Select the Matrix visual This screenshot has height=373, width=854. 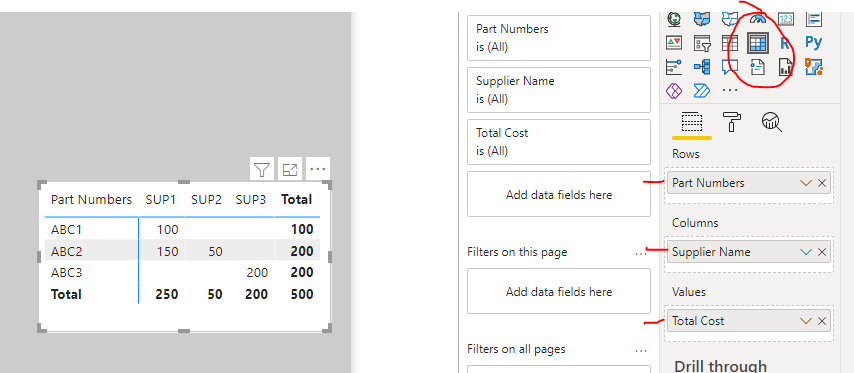point(758,42)
